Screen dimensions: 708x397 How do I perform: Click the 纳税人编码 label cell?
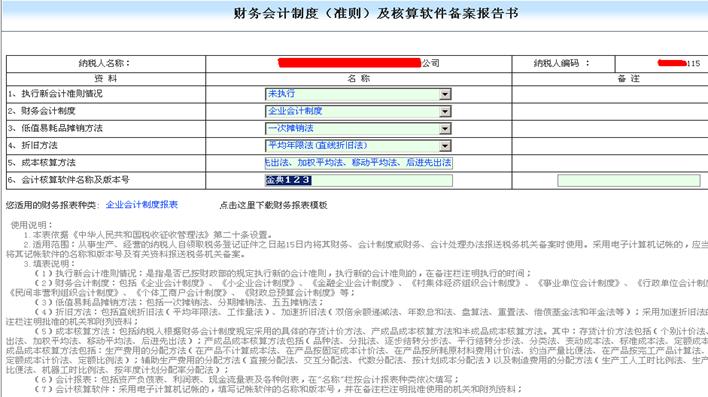(563, 63)
